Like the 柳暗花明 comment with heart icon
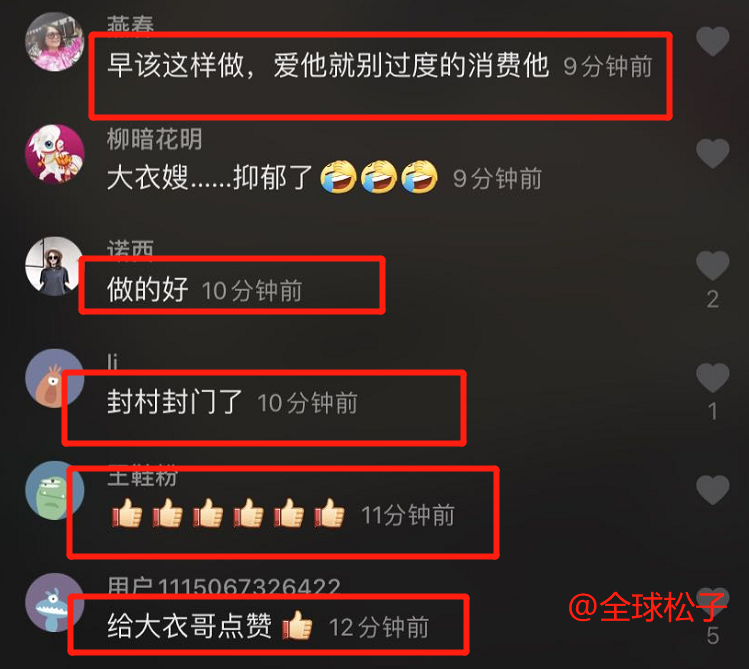749x669 pixels. click(x=712, y=153)
